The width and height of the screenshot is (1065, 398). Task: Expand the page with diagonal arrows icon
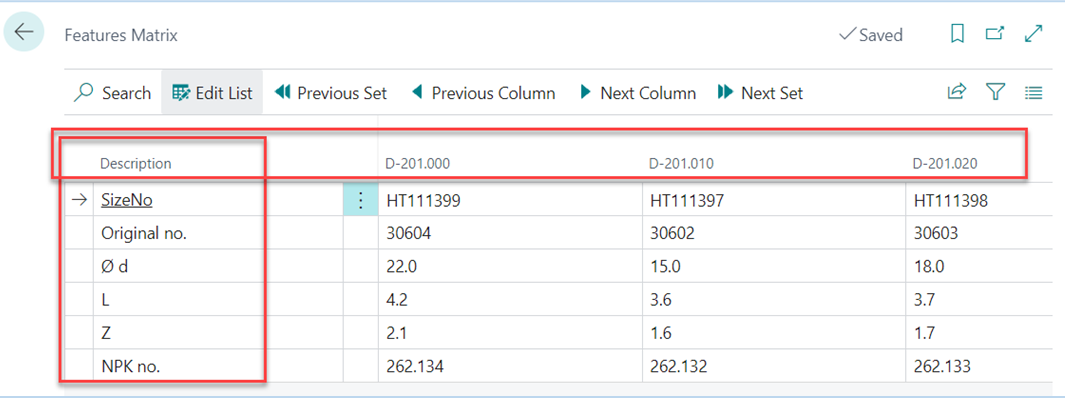tap(1033, 34)
